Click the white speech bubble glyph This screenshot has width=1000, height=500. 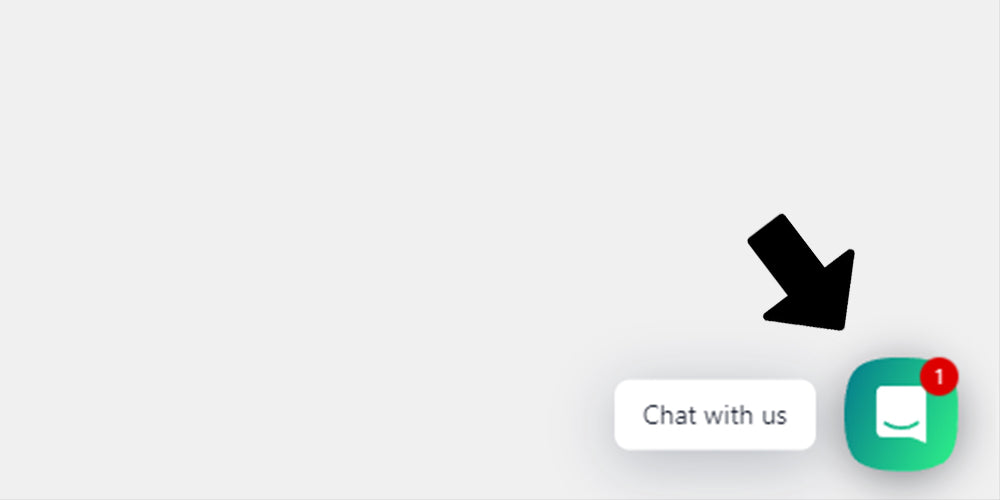tap(901, 415)
